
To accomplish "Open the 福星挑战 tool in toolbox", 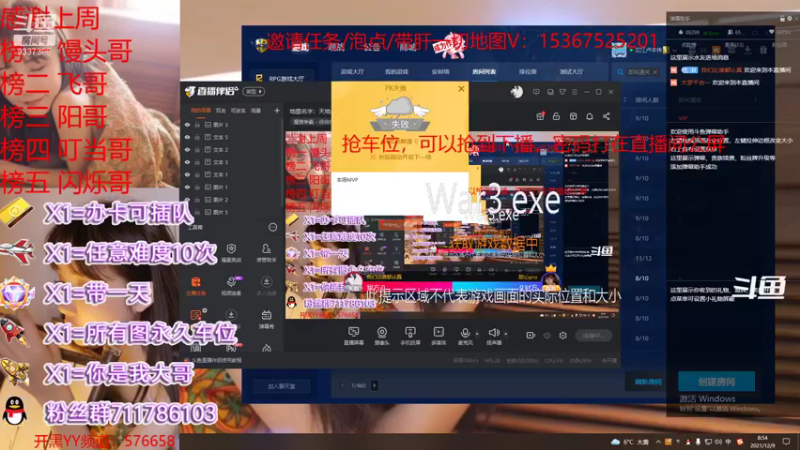I will [231, 252].
